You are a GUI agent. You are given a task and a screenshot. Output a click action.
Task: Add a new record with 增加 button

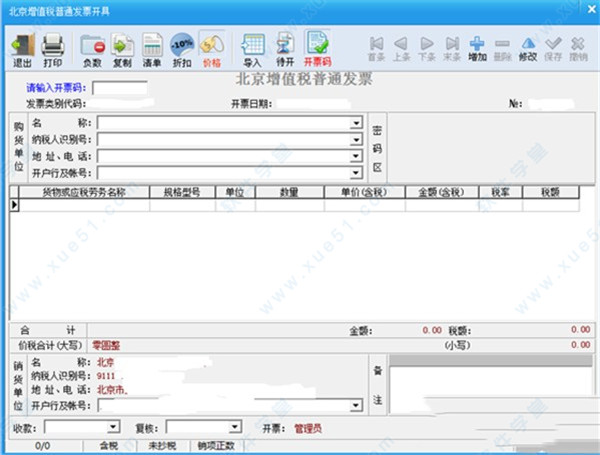[x=477, y=47]
